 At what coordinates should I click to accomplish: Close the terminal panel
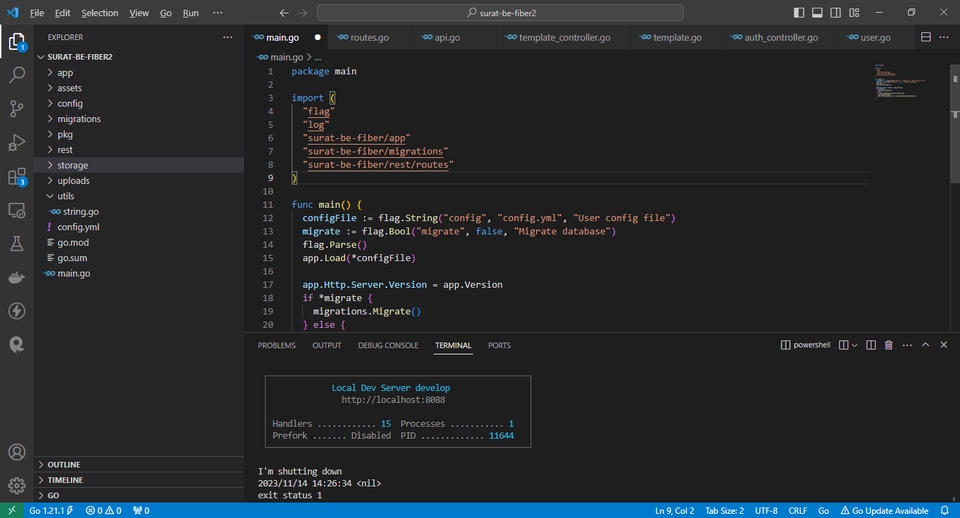(943, 345)
